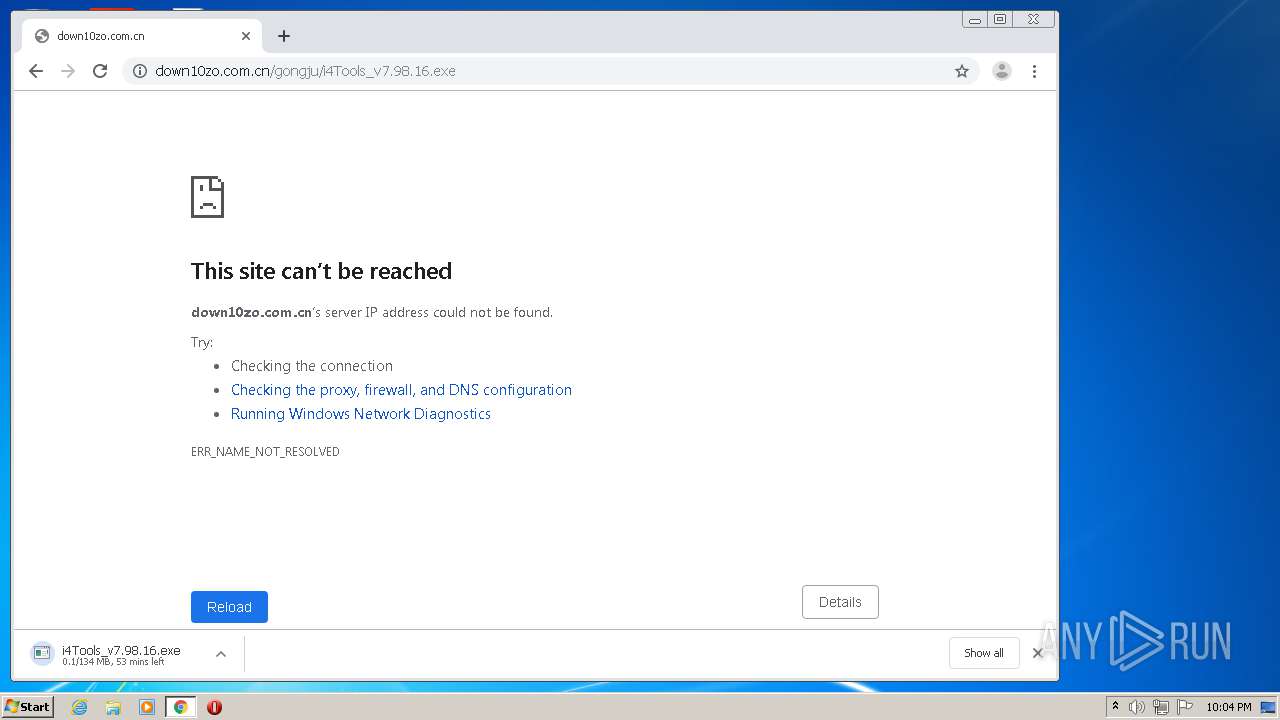Image resolution: width=1280 pixels, height=720 pixels.
Task: Open error Details button
Action: pyautogui.click(x=840, y=602)
